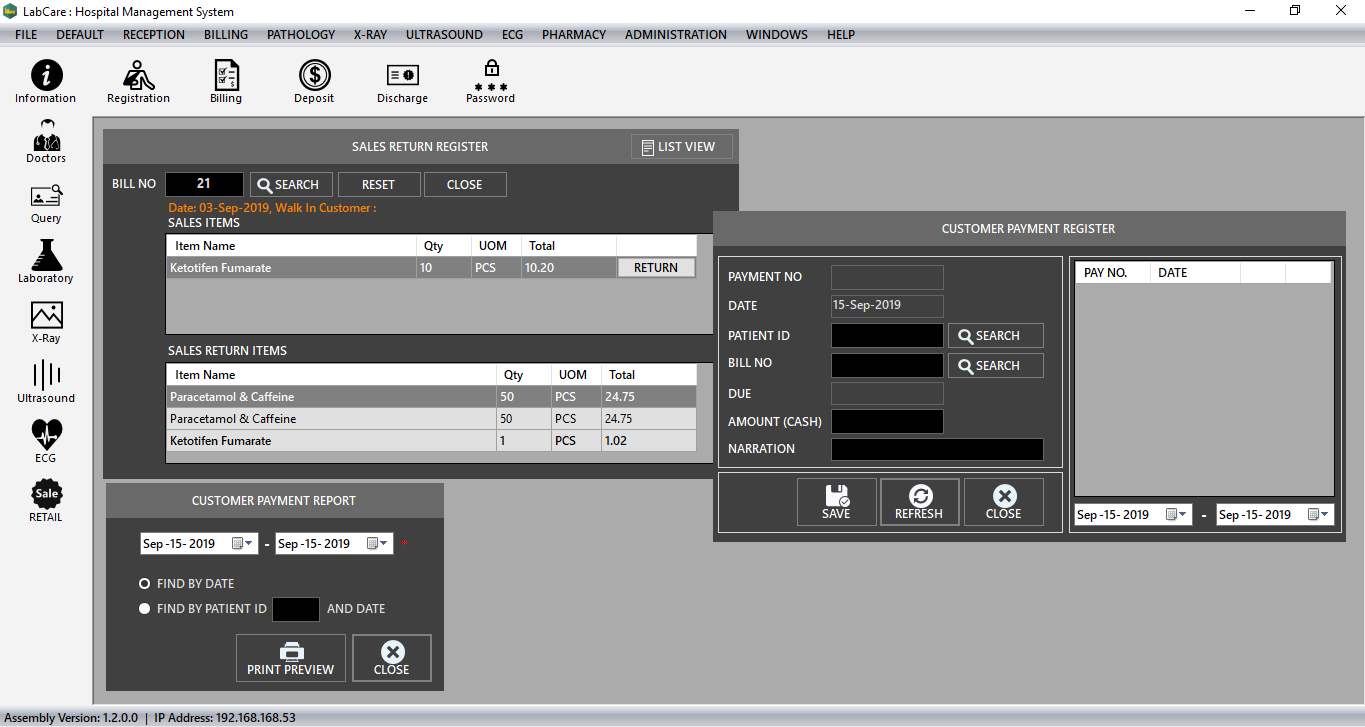Viewport: 1365px width, 727px height.
Task: Open the PATHOLOGY menu
Action: [x=301, y=34]
